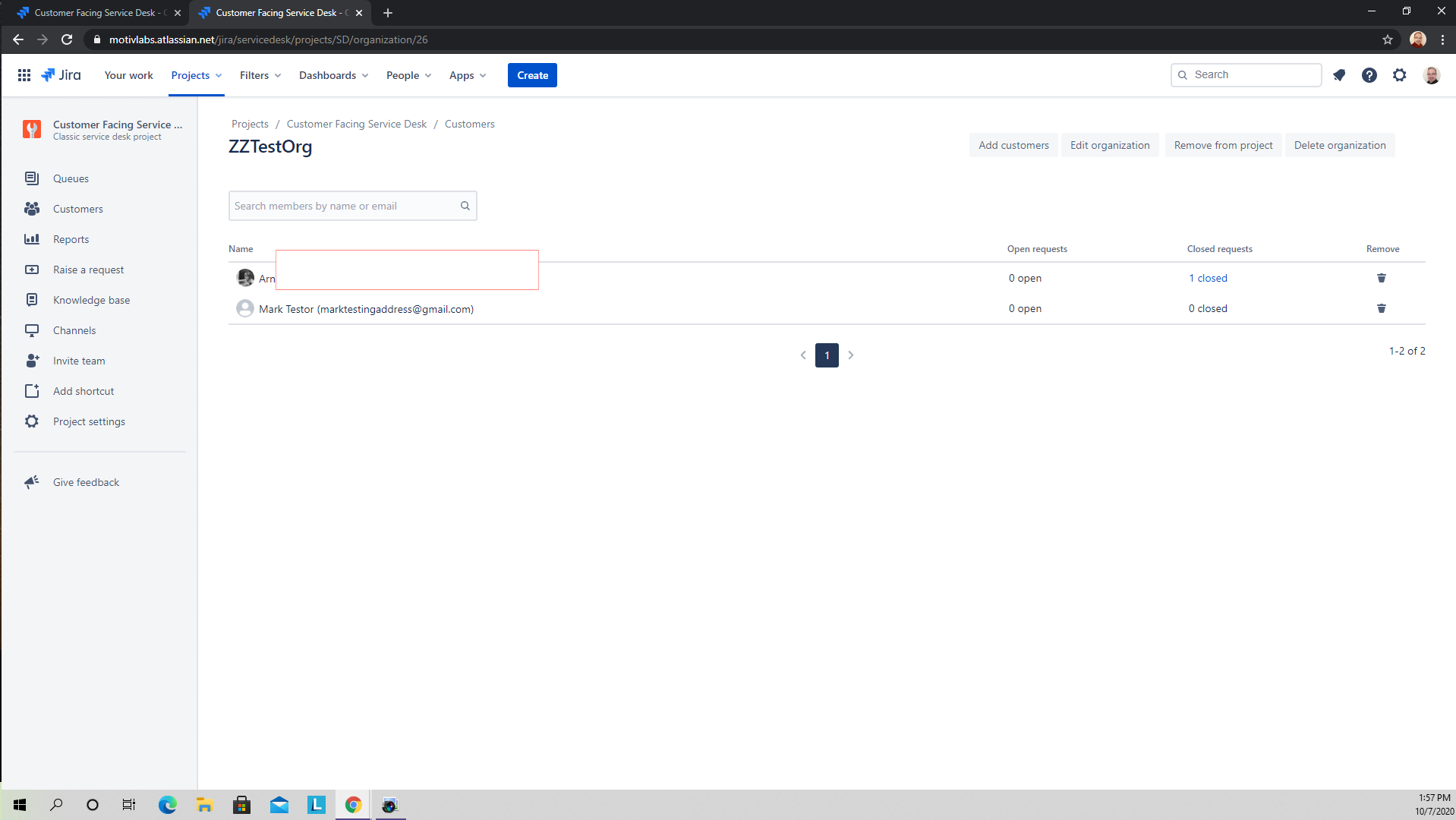Image resolution: width=1456 pixels, height=820 pixels.
Task: Expand the Projects dropdown menu
Action: 197,75
